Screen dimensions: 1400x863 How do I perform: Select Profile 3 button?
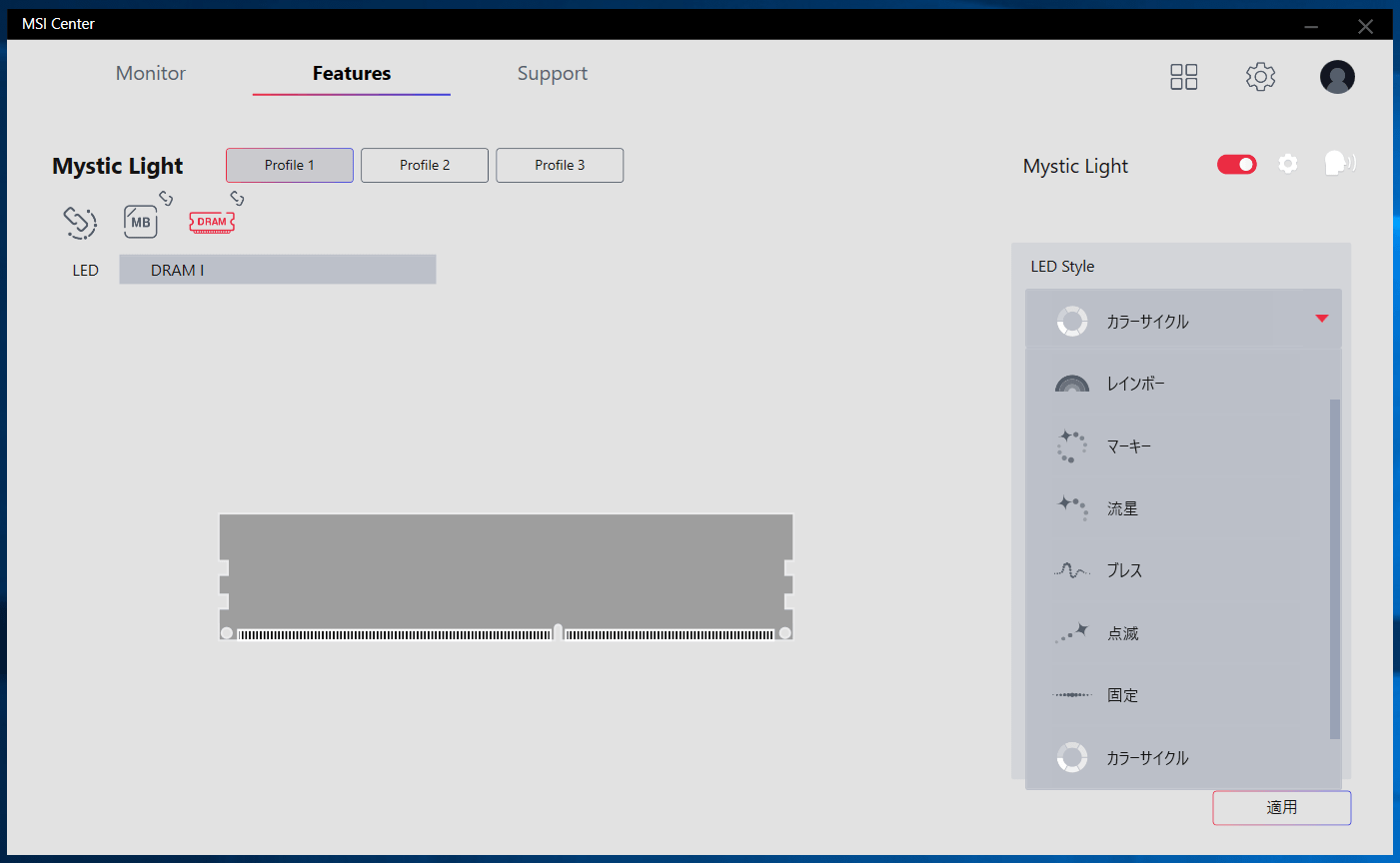(560, 165)
